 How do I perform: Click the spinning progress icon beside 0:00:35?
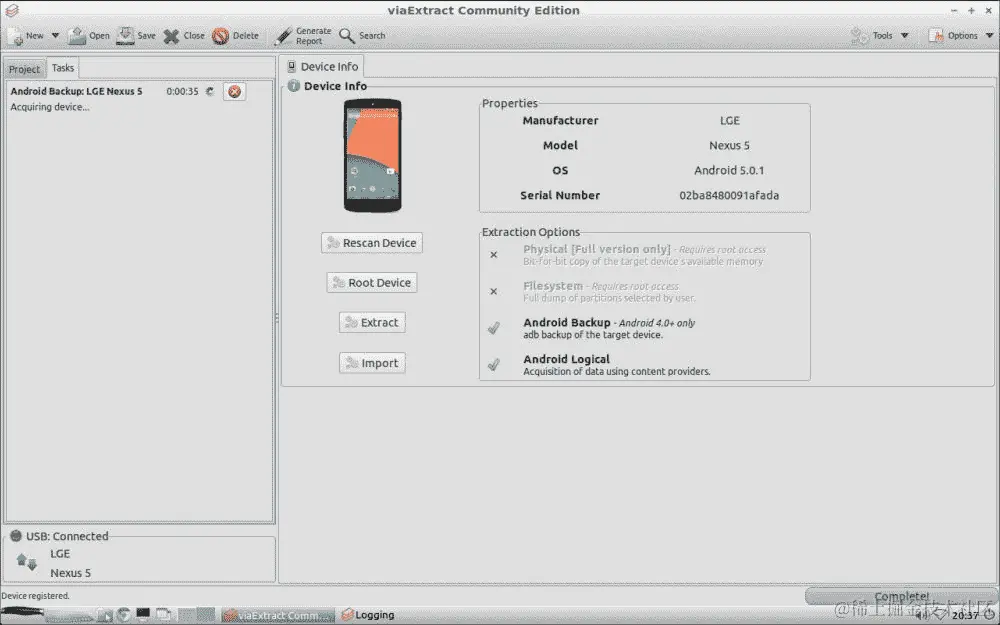pyautogui.click(x=210, y=91)
